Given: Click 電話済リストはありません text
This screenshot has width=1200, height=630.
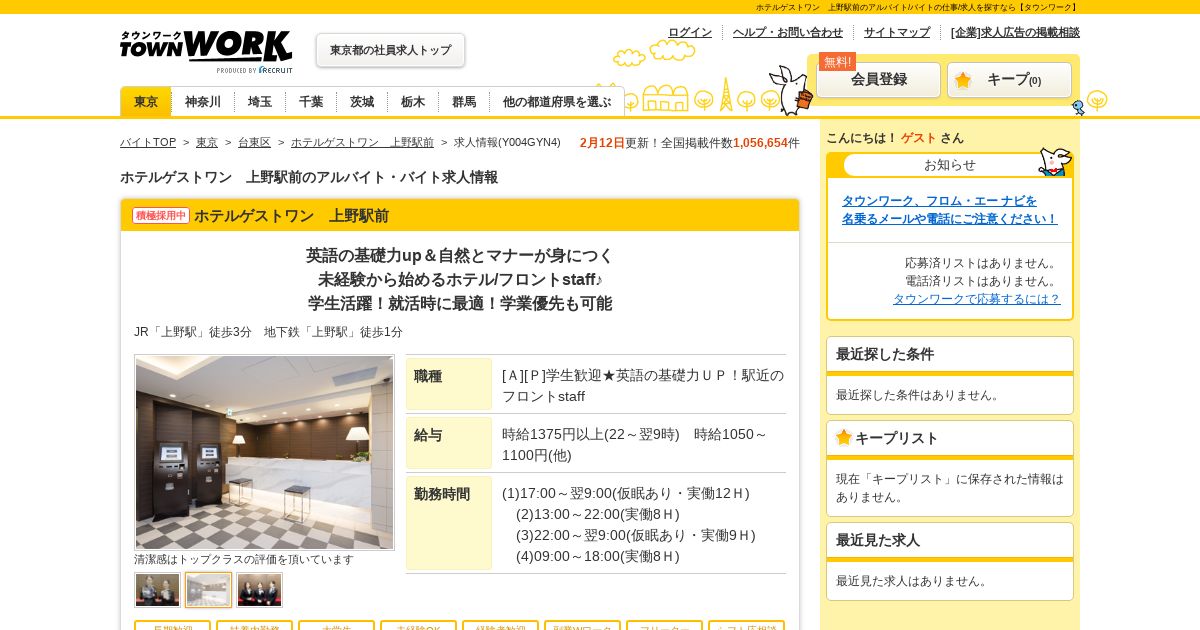Looking at the screenshot, I should tap(982, 281).
